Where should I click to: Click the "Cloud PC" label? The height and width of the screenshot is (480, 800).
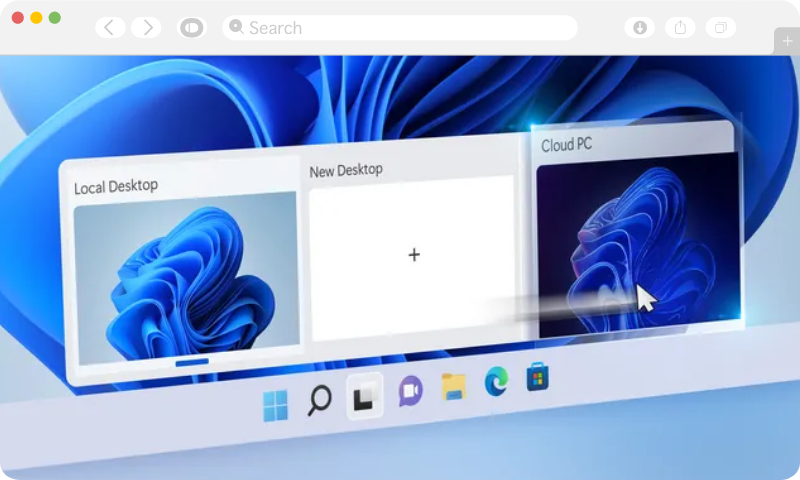click(566, 145)
